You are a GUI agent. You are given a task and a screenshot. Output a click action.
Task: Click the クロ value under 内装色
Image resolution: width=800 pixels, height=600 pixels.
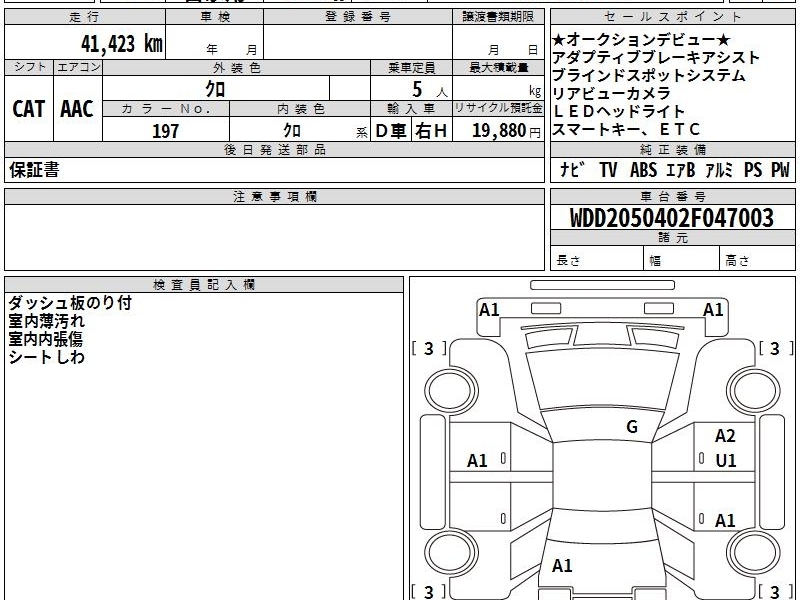point(292,130)
